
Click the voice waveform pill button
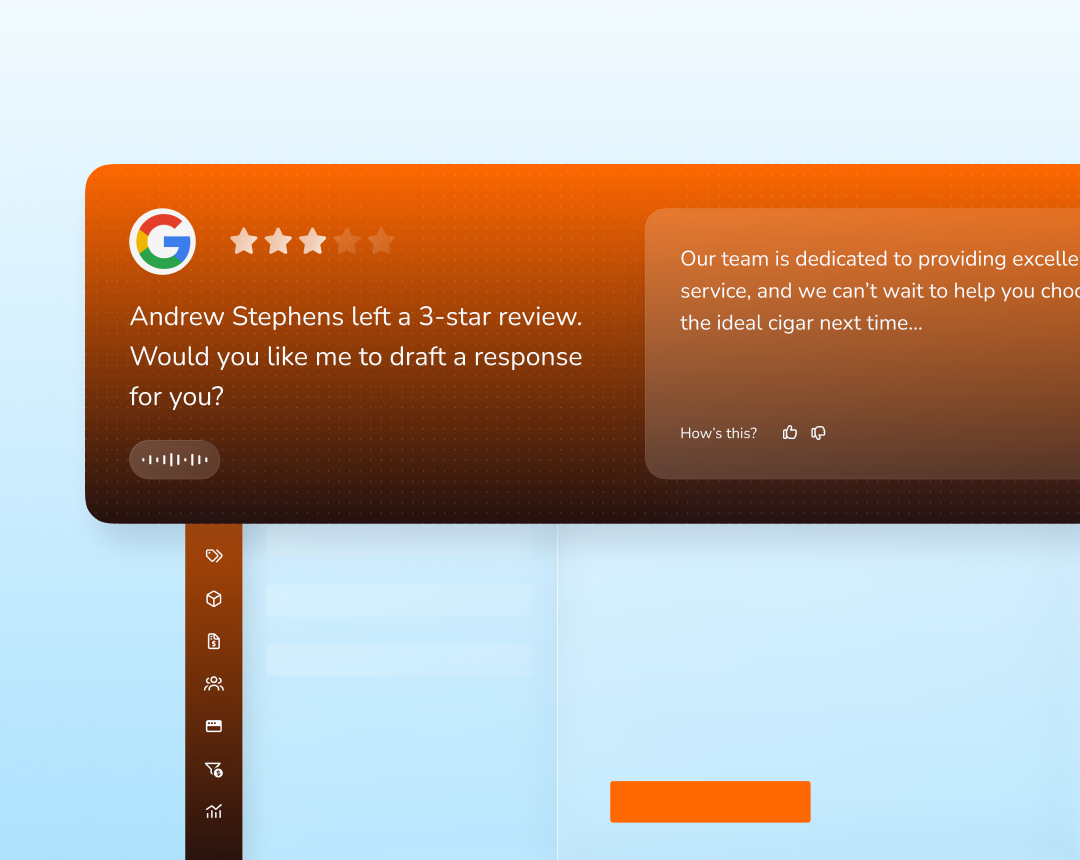click(x=174, y=459)
